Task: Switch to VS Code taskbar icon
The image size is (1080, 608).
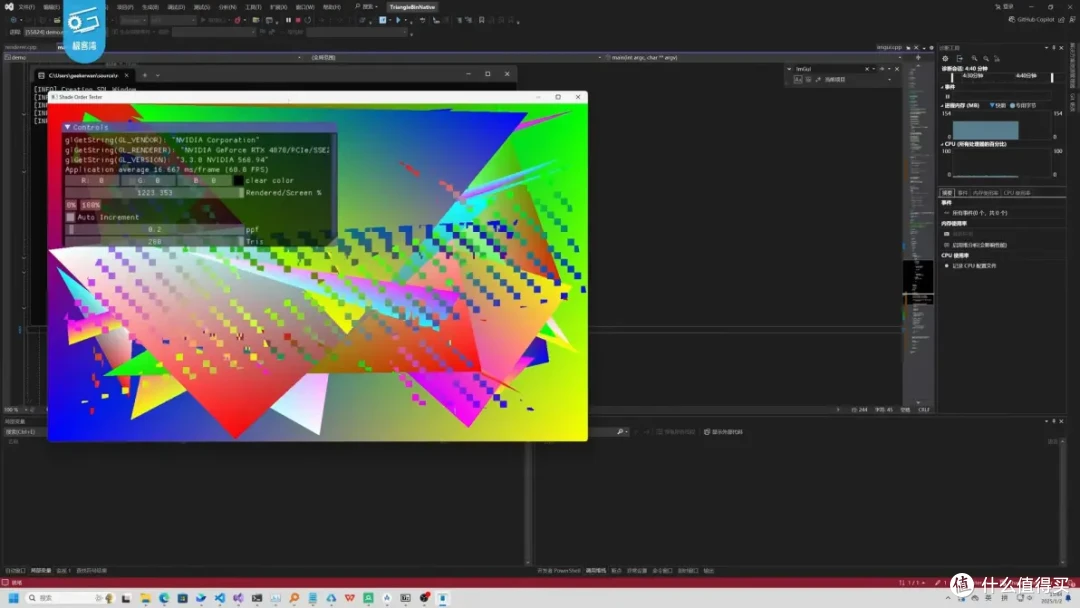Action: pyautogui.click(x=220, y=598)
